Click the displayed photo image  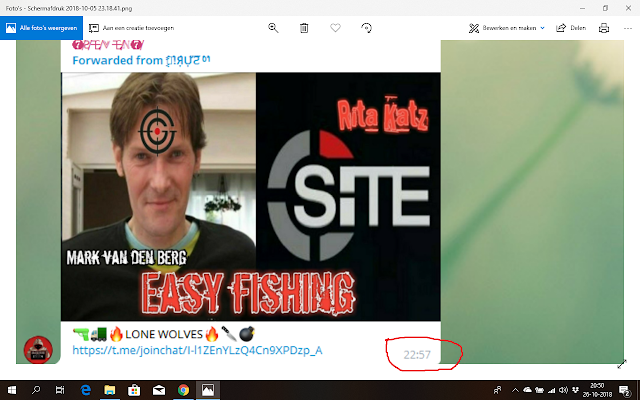point(320,202)
